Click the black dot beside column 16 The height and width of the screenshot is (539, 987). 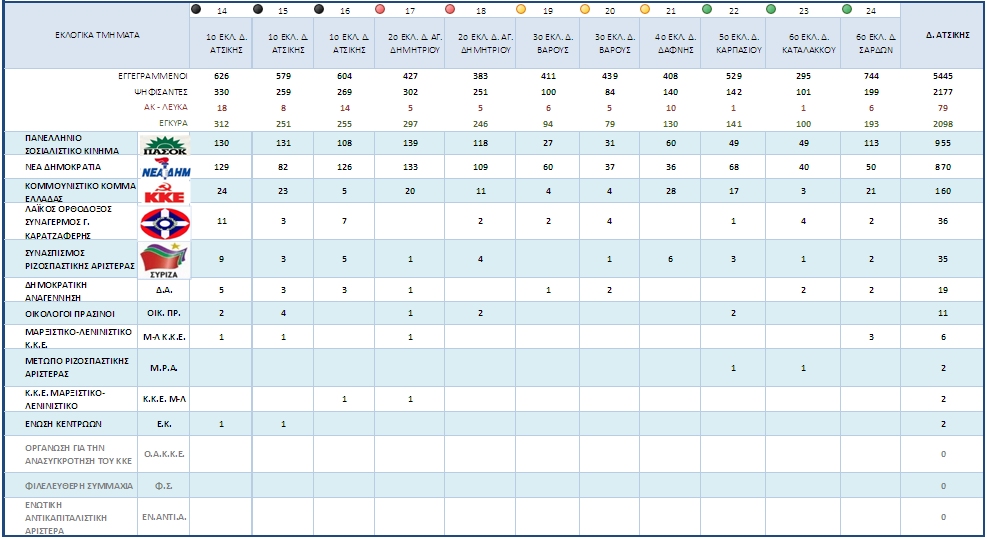point(319,9)
